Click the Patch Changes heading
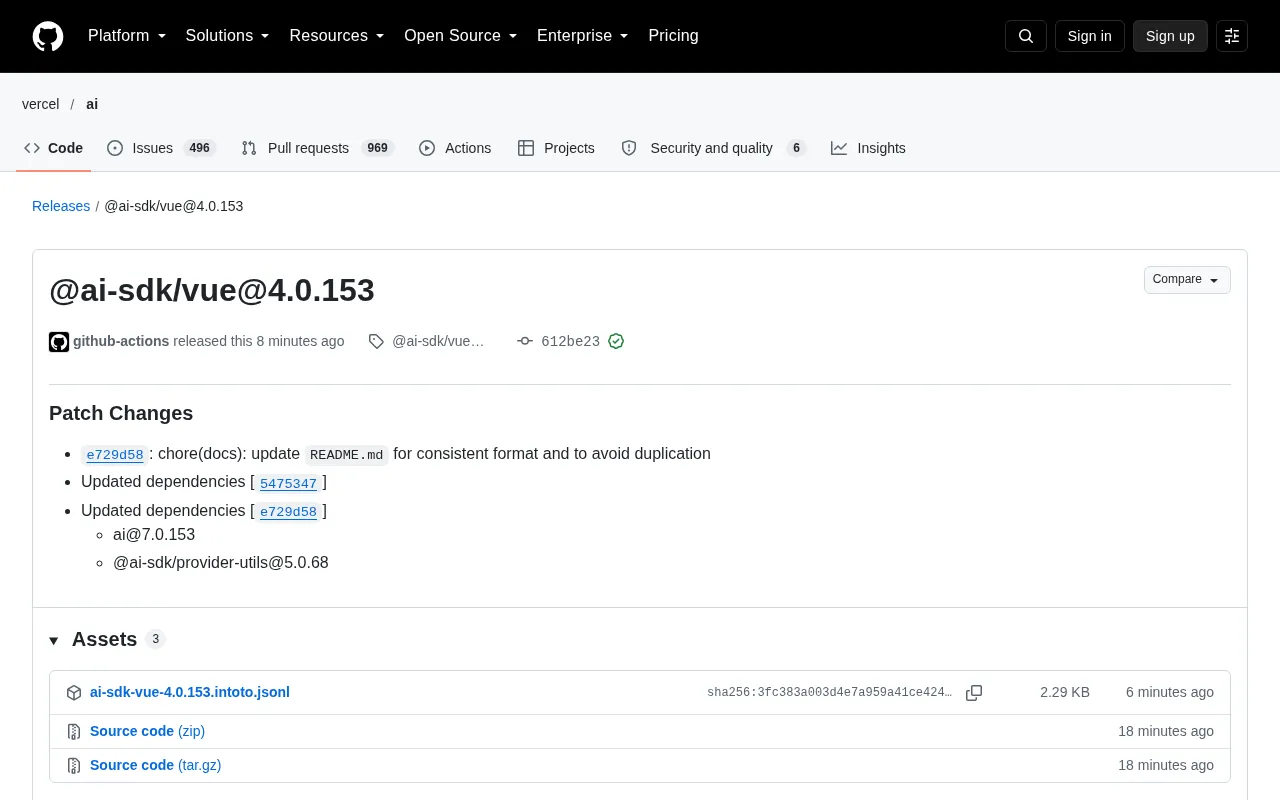The image size is (1280, 800). (x=121, y=413)
